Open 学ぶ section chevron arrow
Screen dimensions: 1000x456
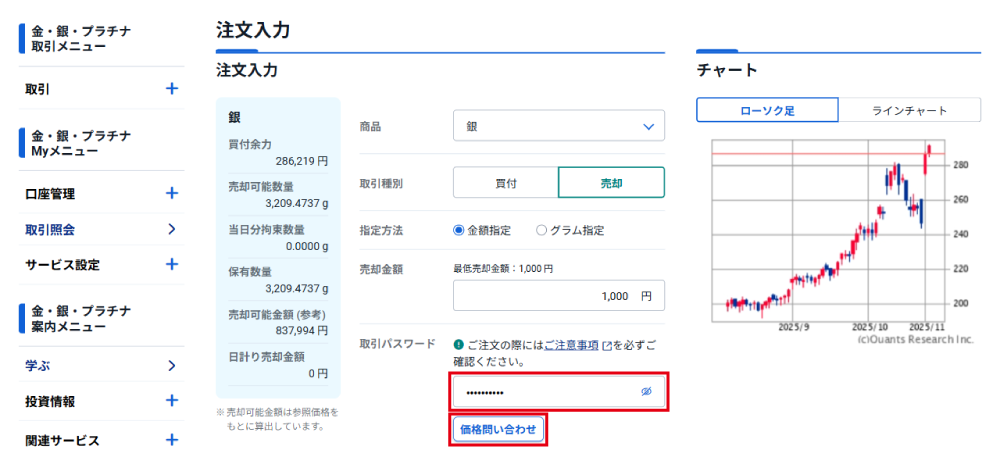click(171, 366)
